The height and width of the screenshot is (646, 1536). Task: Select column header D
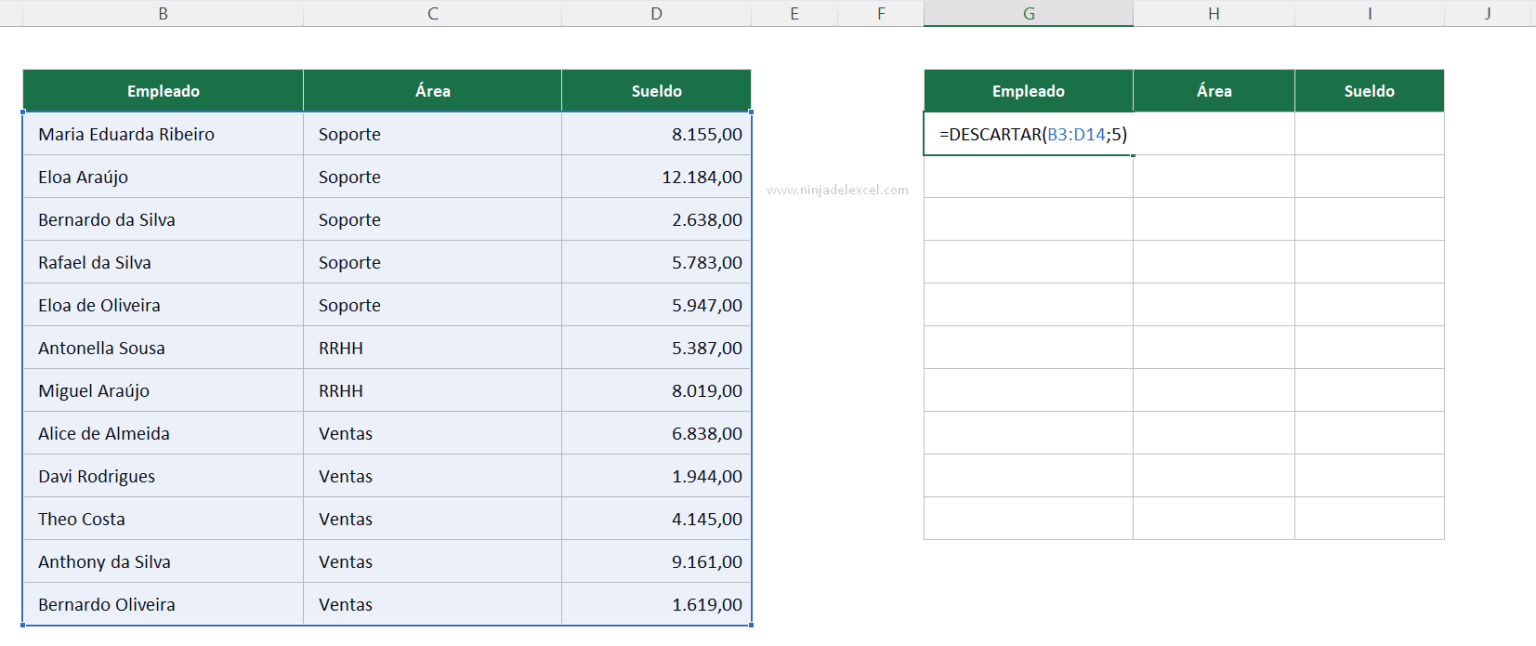(656, 13)
